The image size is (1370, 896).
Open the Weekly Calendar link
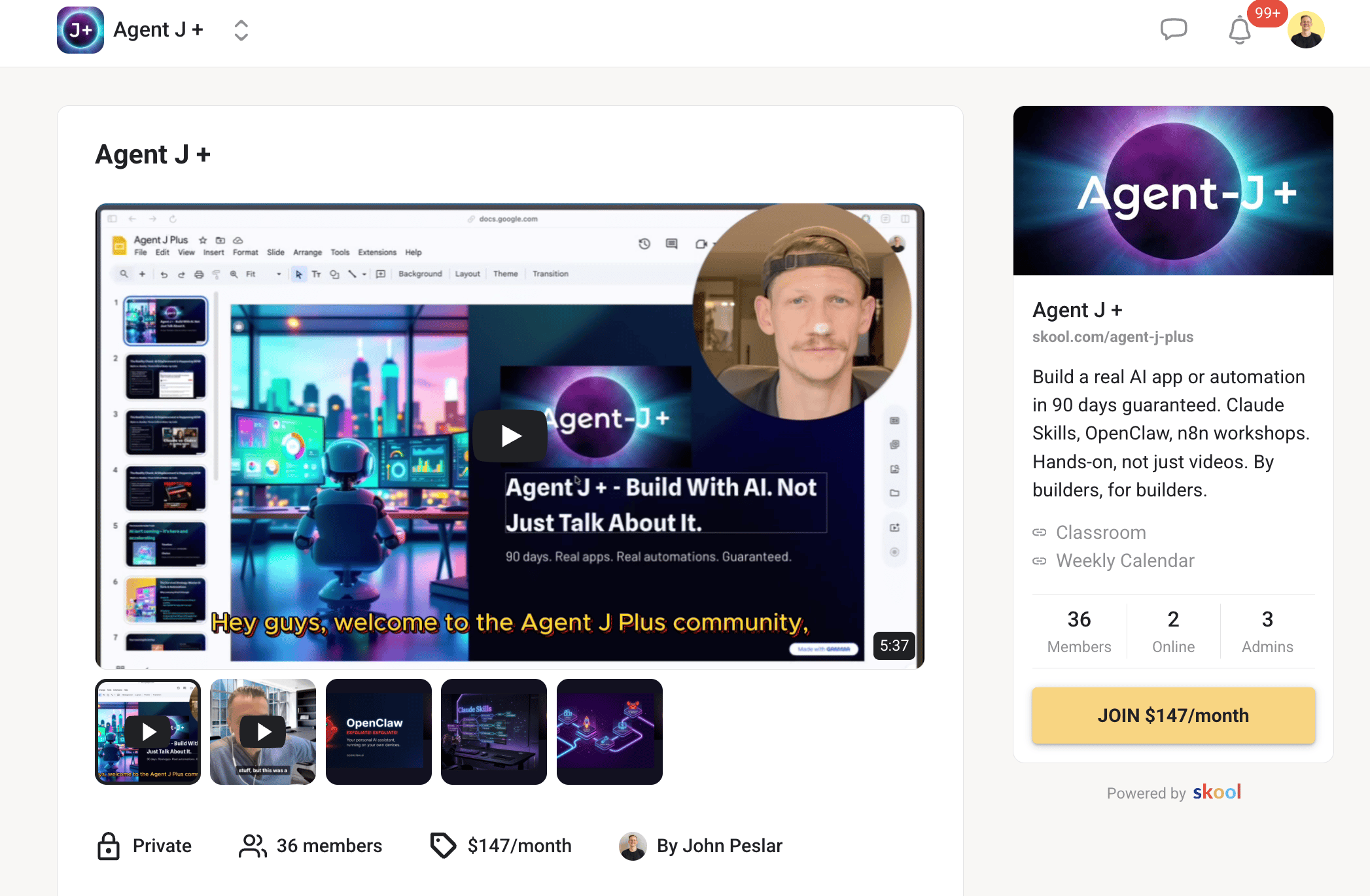[x=1125, y=560]
